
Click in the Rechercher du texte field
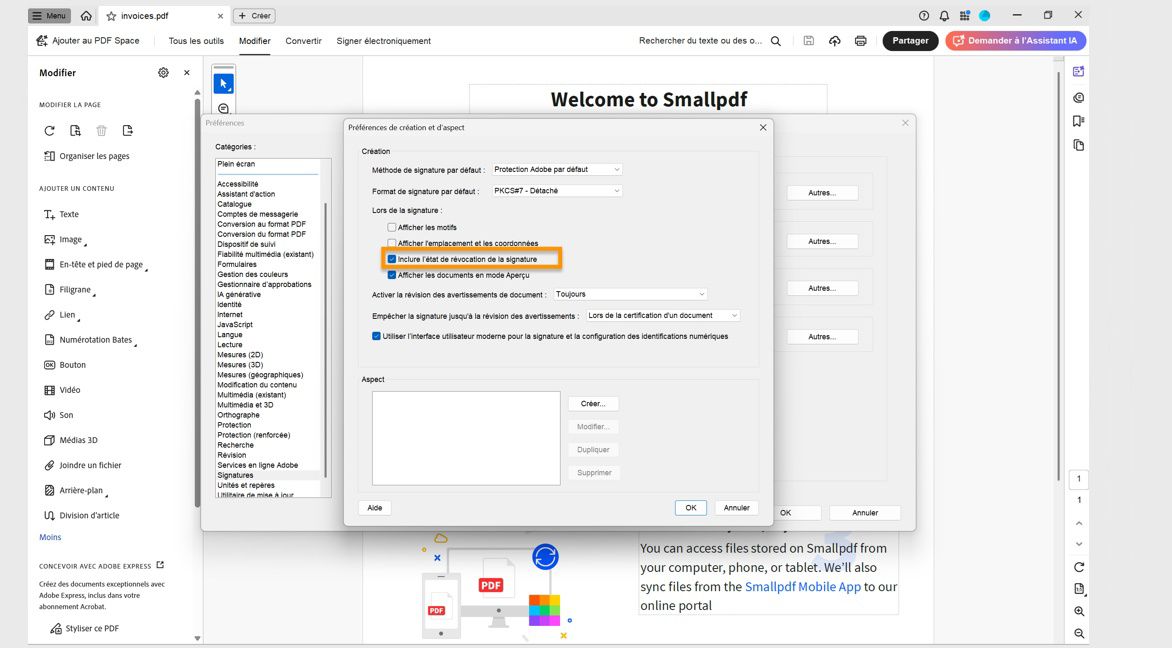pos(700,41)
